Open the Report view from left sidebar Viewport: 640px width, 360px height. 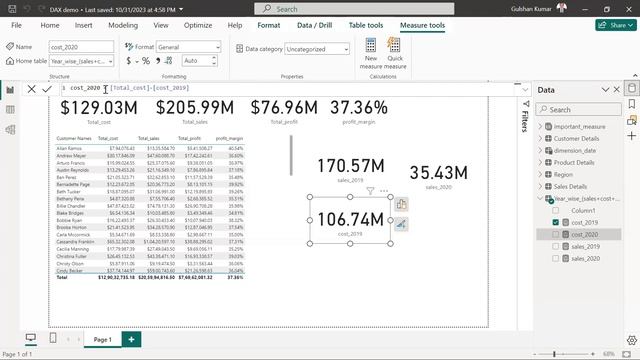[10, 90]
